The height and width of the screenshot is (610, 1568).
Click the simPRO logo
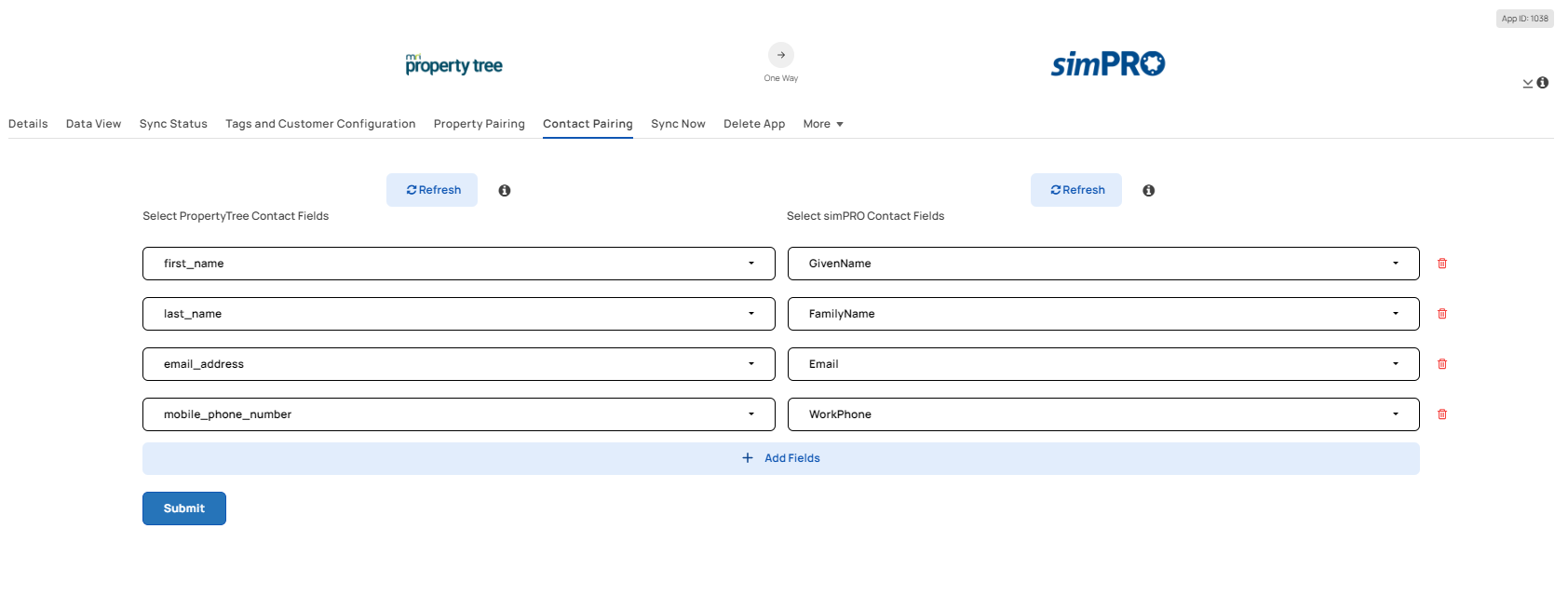[x=1108, y=63]
